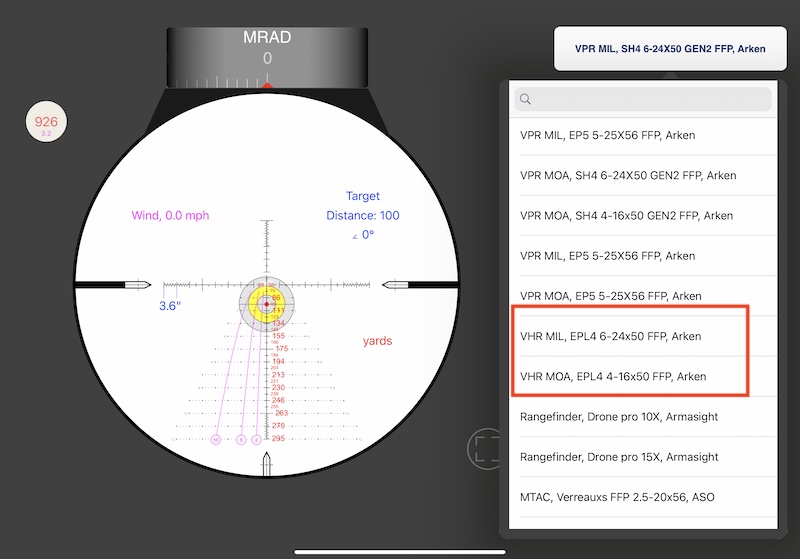Tap the fullscreen frame icon
Screen dimensions: 800x559
click(x=487, y=449)
